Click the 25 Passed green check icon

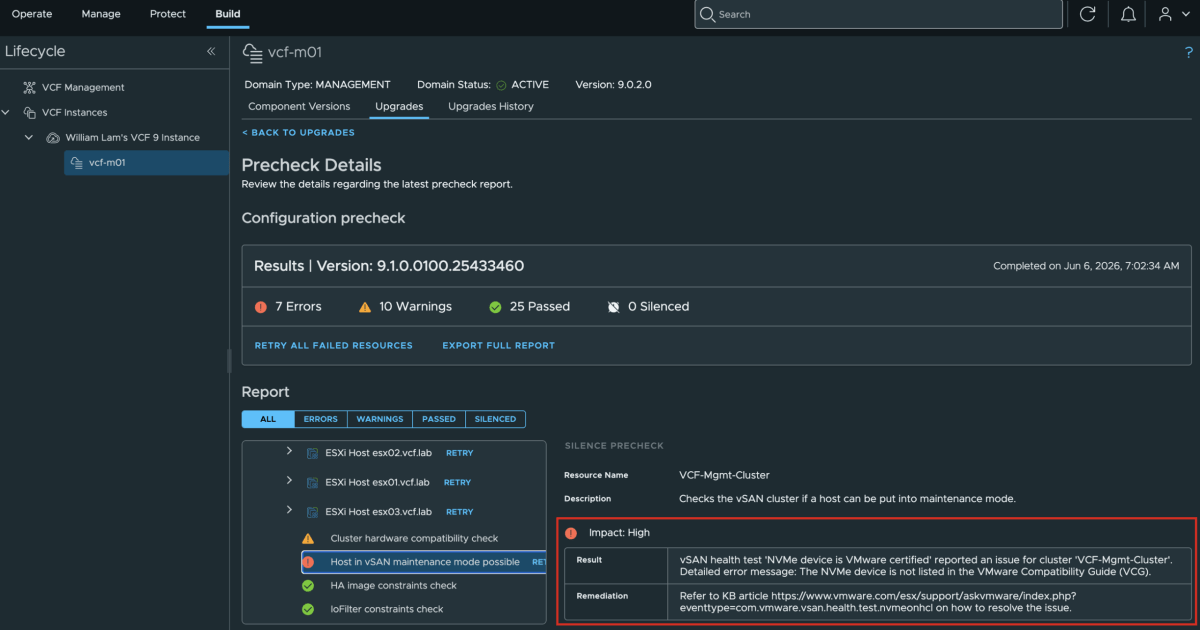(495, 307)
